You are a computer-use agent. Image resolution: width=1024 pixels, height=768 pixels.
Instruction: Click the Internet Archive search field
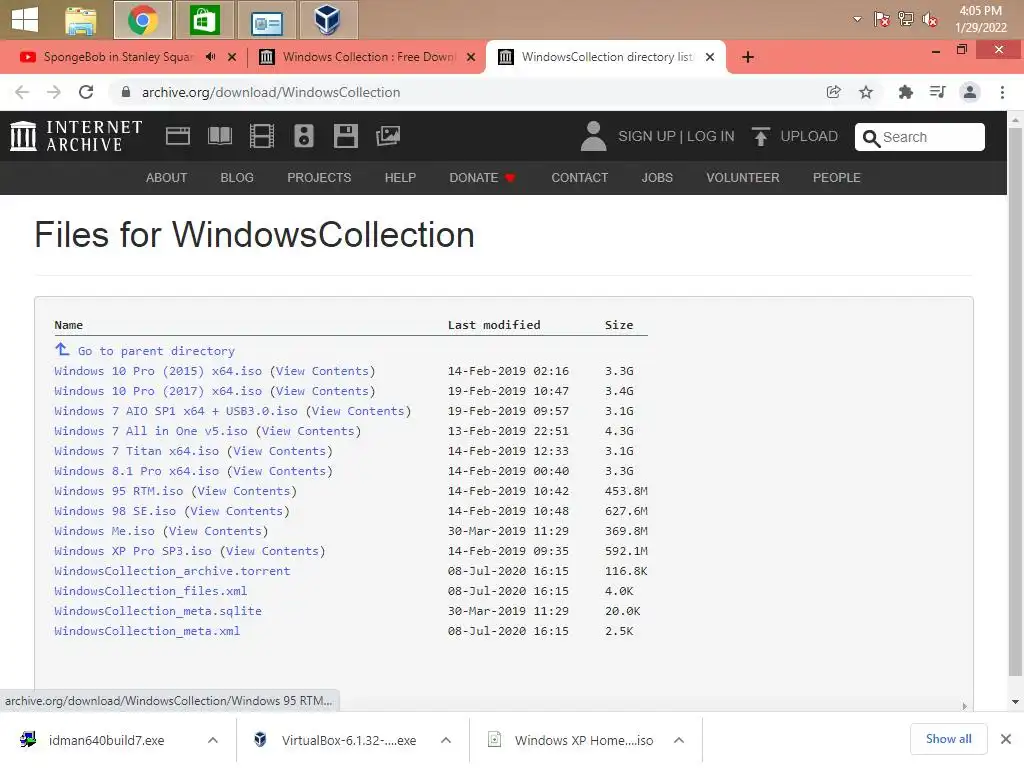pyautogui.click(x=920, y=137)
